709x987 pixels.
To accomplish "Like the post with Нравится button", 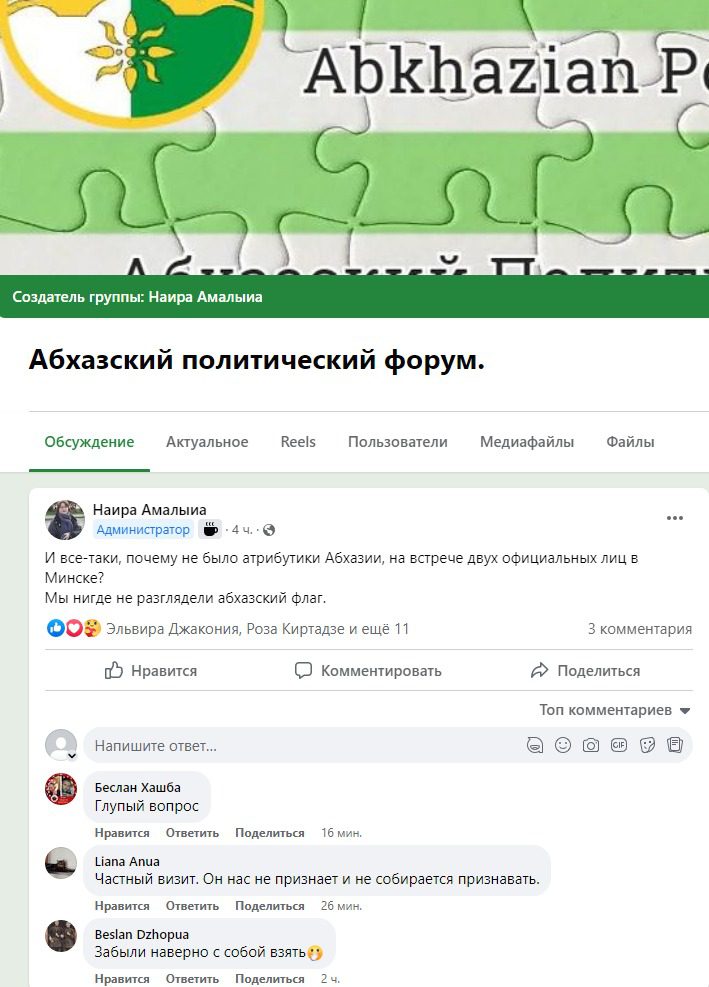I will click(151, 670).
